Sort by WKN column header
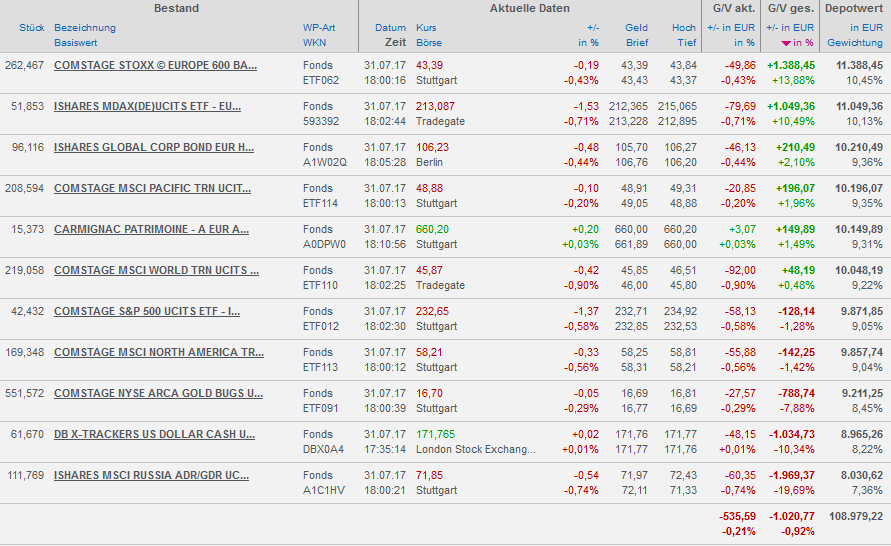The height and width of the screenshot is (546, 891). click(314, 44)
